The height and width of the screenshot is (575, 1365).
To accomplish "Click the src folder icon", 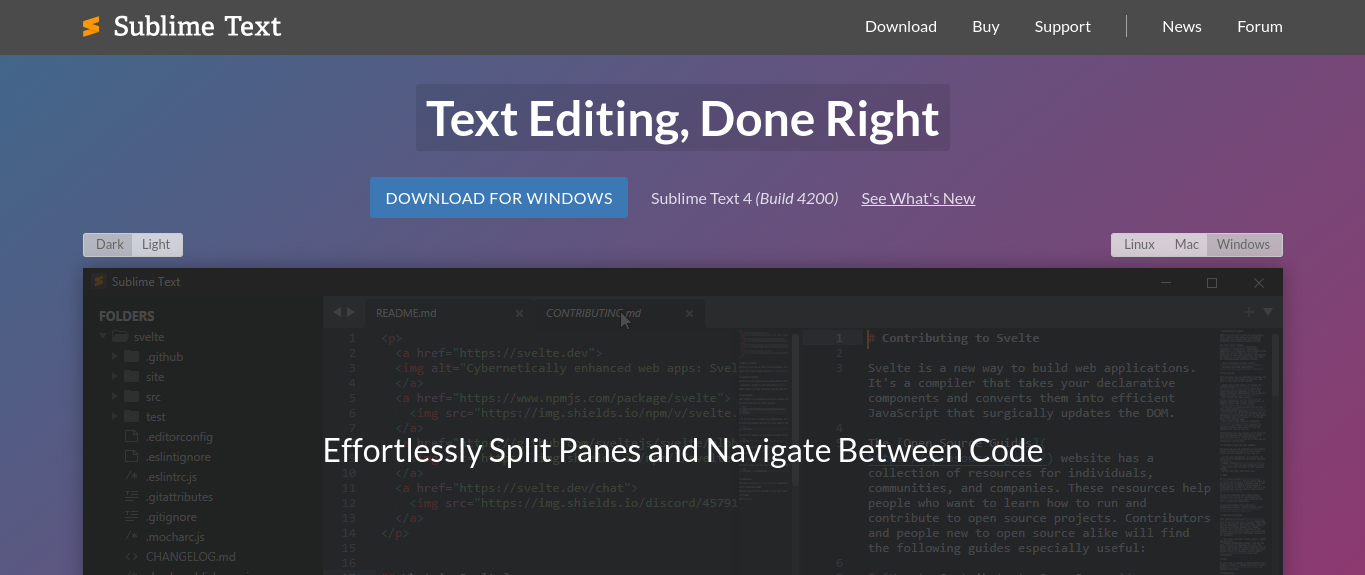I will (131, 397).
